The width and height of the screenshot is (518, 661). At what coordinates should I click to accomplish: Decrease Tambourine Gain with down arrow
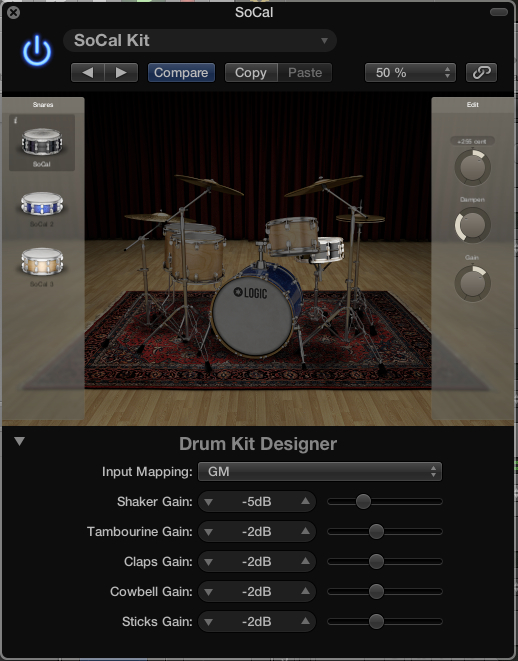(x=208, y=532)
